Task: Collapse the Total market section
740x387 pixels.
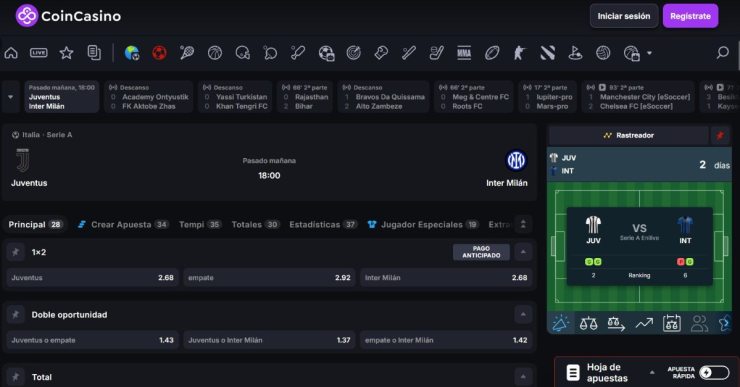Action: pos(523,377)
